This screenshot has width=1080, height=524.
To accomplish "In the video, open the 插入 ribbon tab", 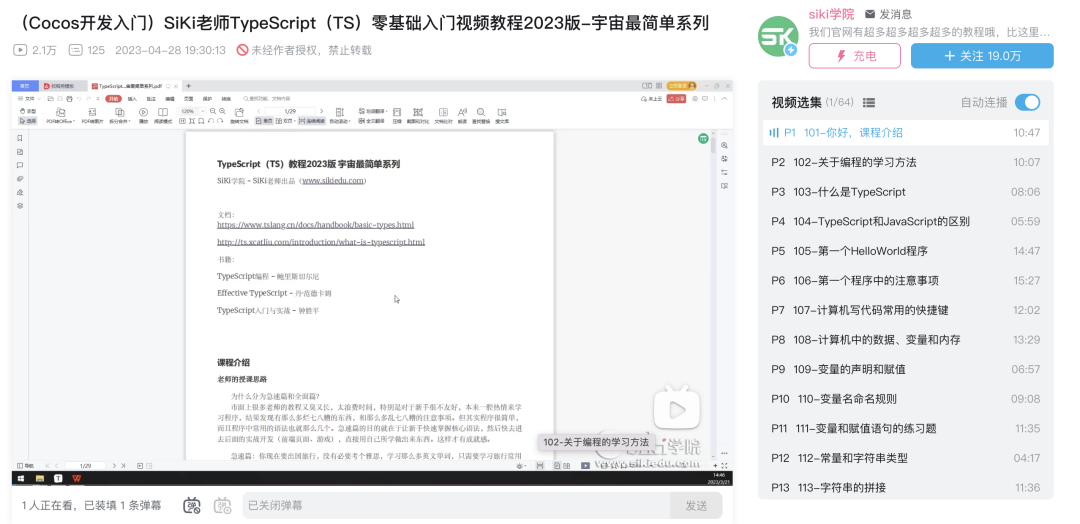I will pos(132,98).
